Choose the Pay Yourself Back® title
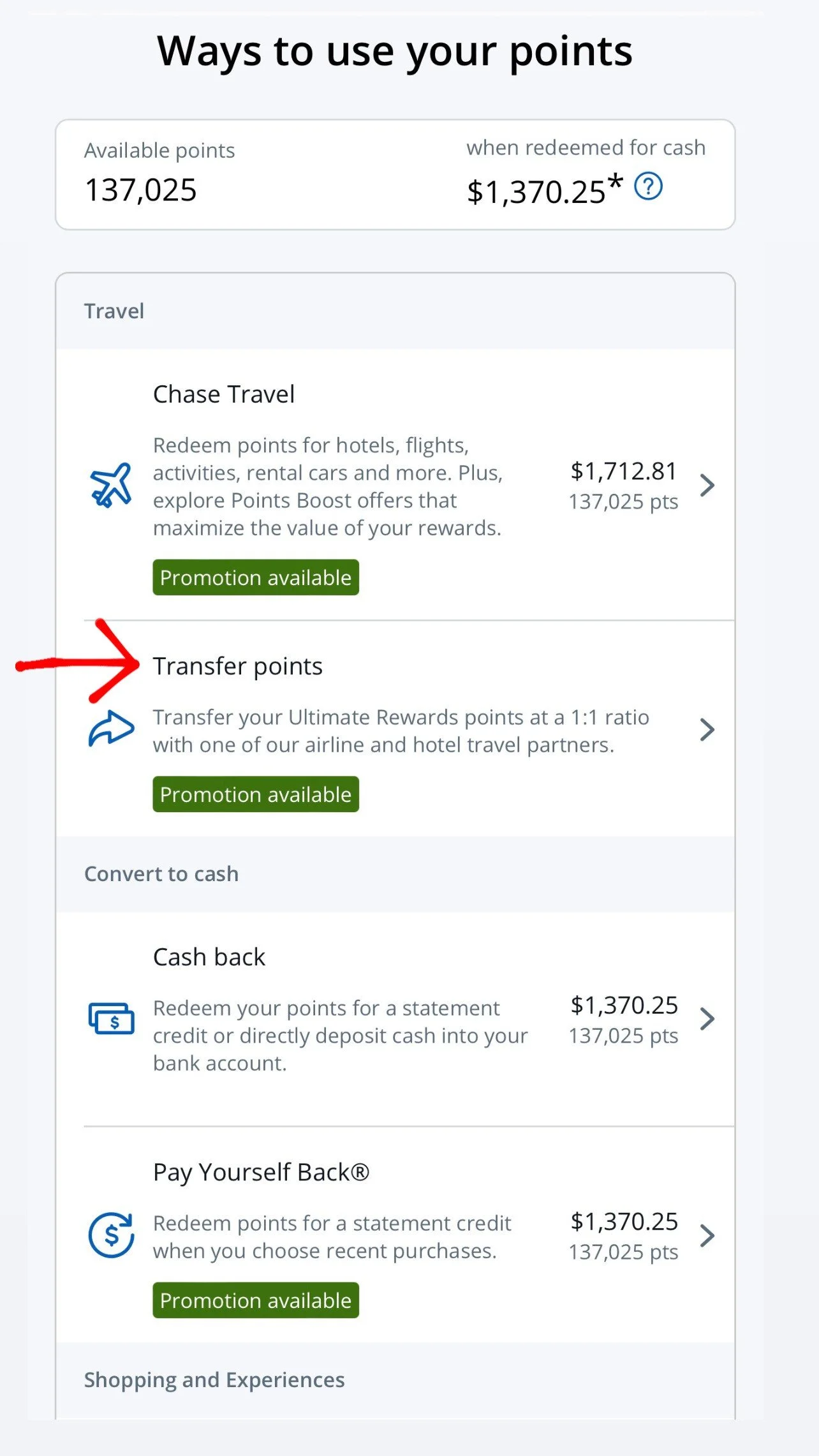 pos(261,1172)
